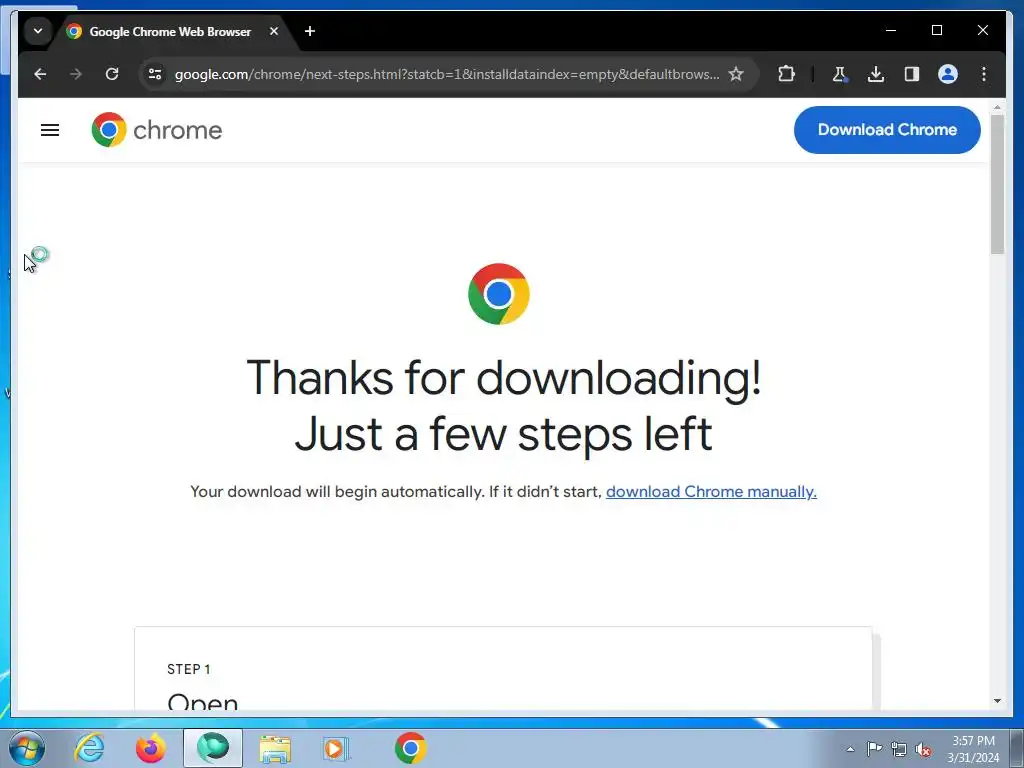
Task: Open Windows Explorer folder on taskbar
Action: click(274, 748)
